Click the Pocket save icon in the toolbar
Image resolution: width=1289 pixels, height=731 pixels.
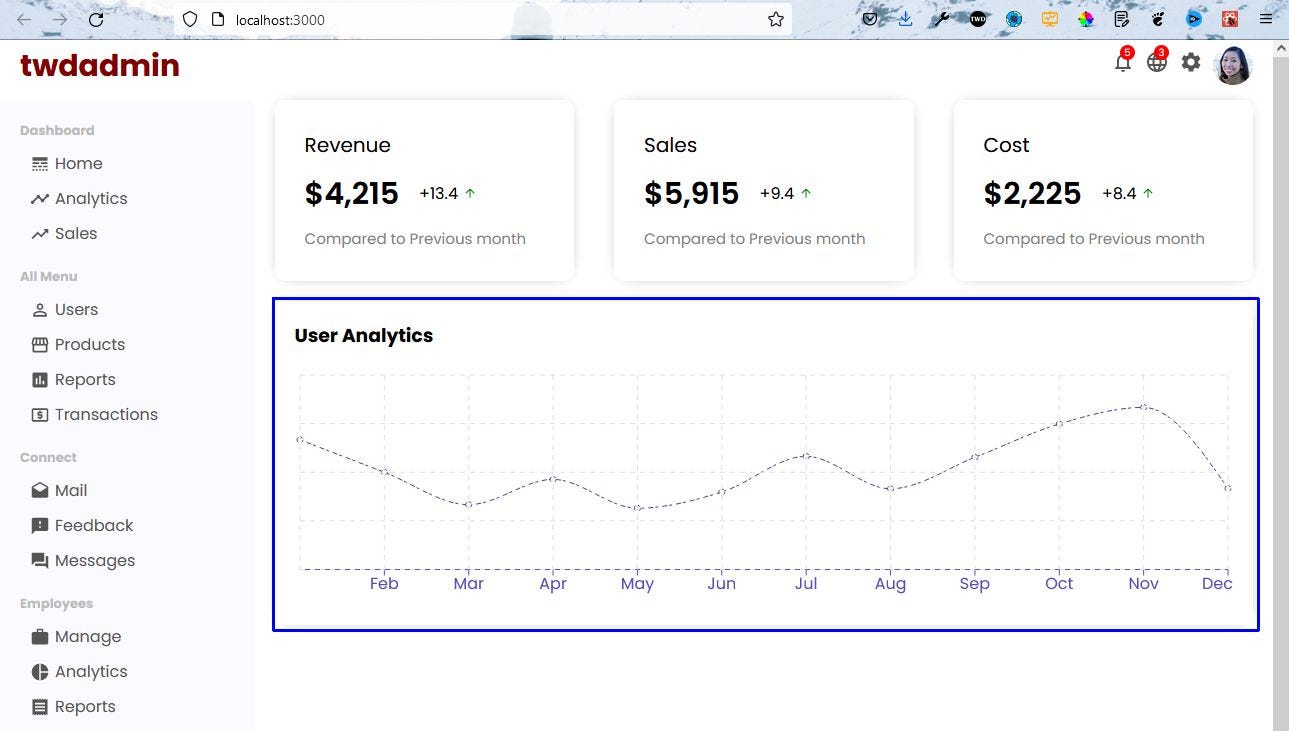pyautogui.click(x=871, y=19)
